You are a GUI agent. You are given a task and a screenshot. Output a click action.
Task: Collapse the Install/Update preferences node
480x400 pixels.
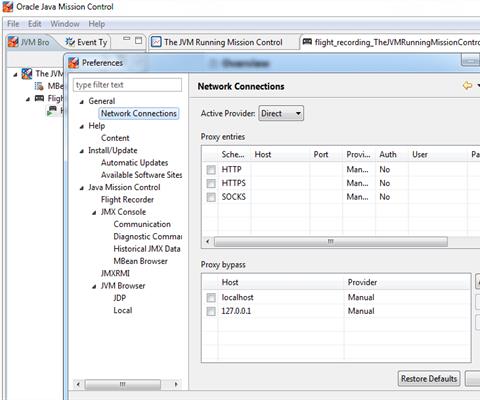click(x=82, y=151)
